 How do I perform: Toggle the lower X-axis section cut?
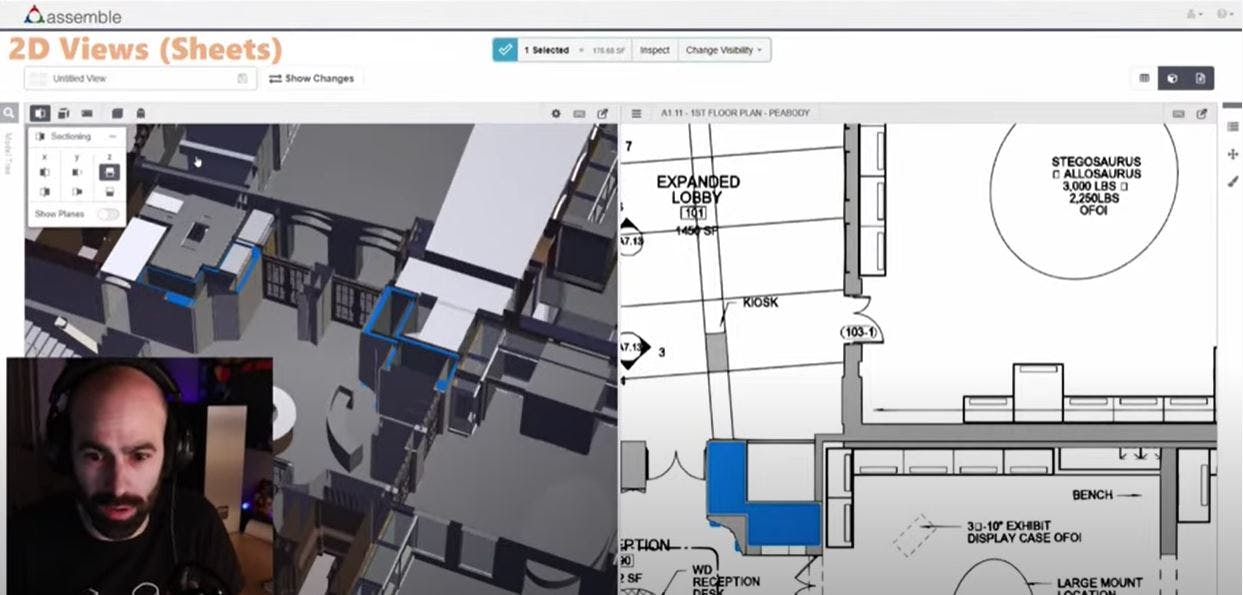coord(44,191)
